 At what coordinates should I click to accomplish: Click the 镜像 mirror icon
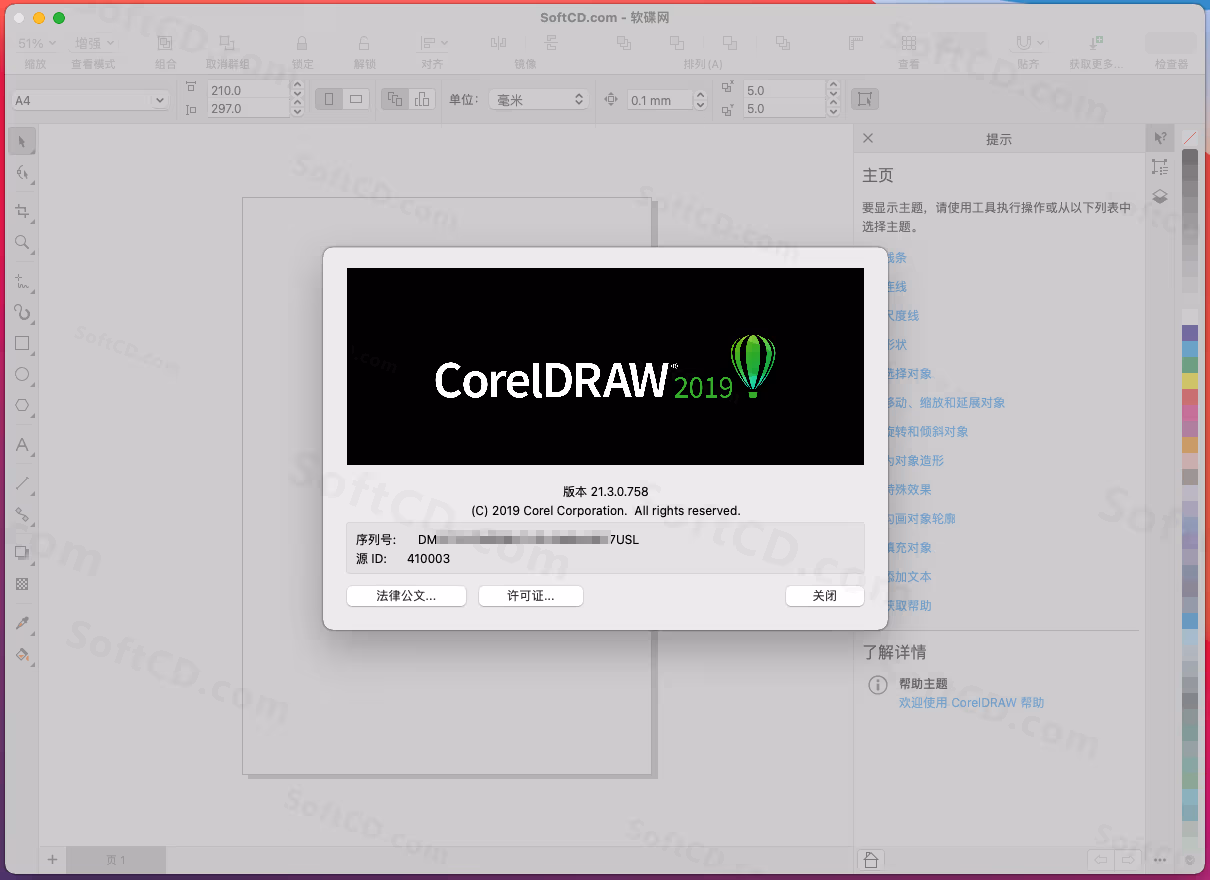coord(499,43)
